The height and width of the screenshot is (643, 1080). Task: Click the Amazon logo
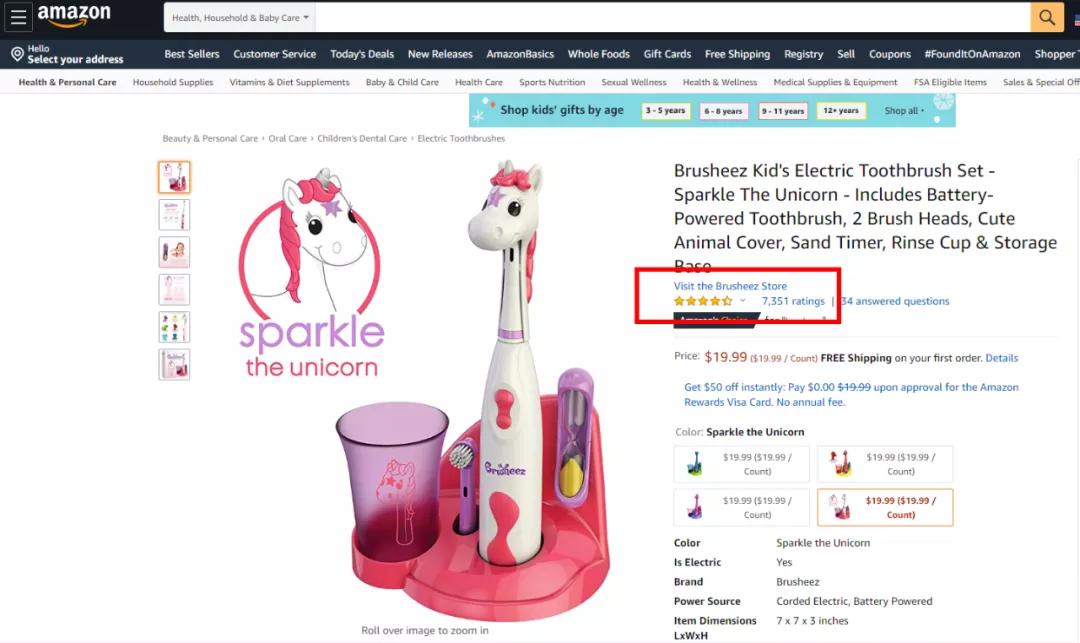point(74,16)
